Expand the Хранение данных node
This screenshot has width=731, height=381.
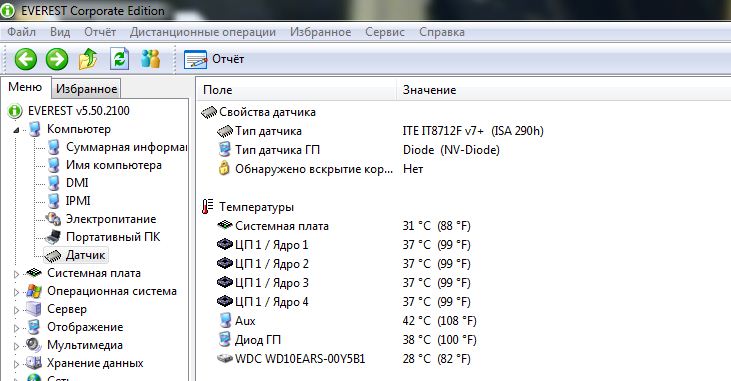[x=16, y=364]
